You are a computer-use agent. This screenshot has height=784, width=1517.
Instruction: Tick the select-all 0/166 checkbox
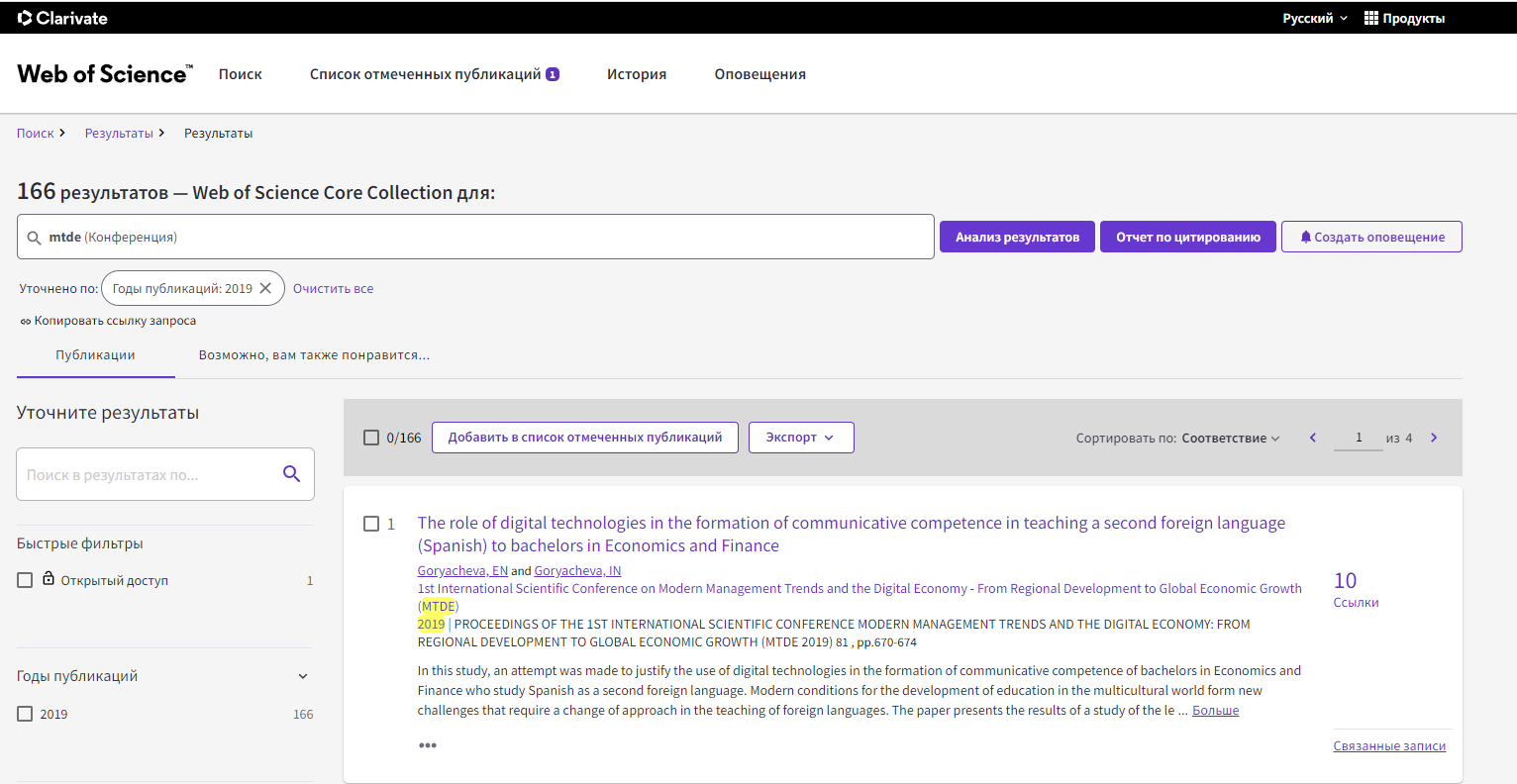(x=371, y=438)
